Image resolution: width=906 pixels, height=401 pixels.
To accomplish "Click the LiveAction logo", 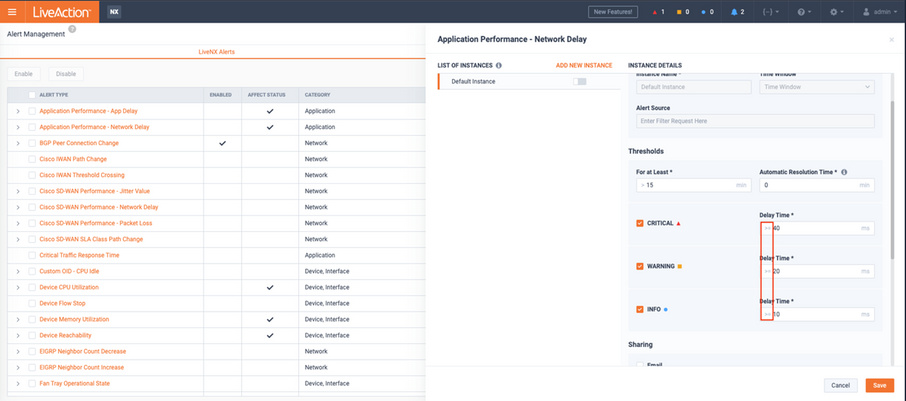I will click(62, 12).
